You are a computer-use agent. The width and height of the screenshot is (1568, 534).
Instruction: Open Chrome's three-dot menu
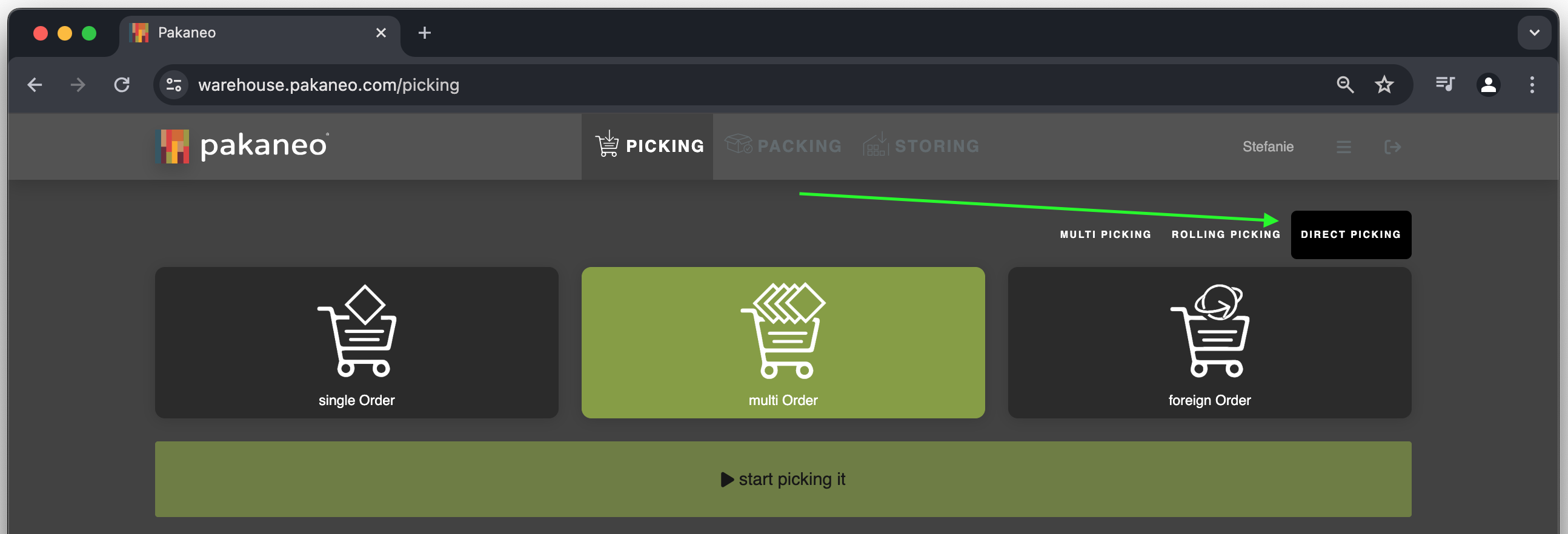1532,85
